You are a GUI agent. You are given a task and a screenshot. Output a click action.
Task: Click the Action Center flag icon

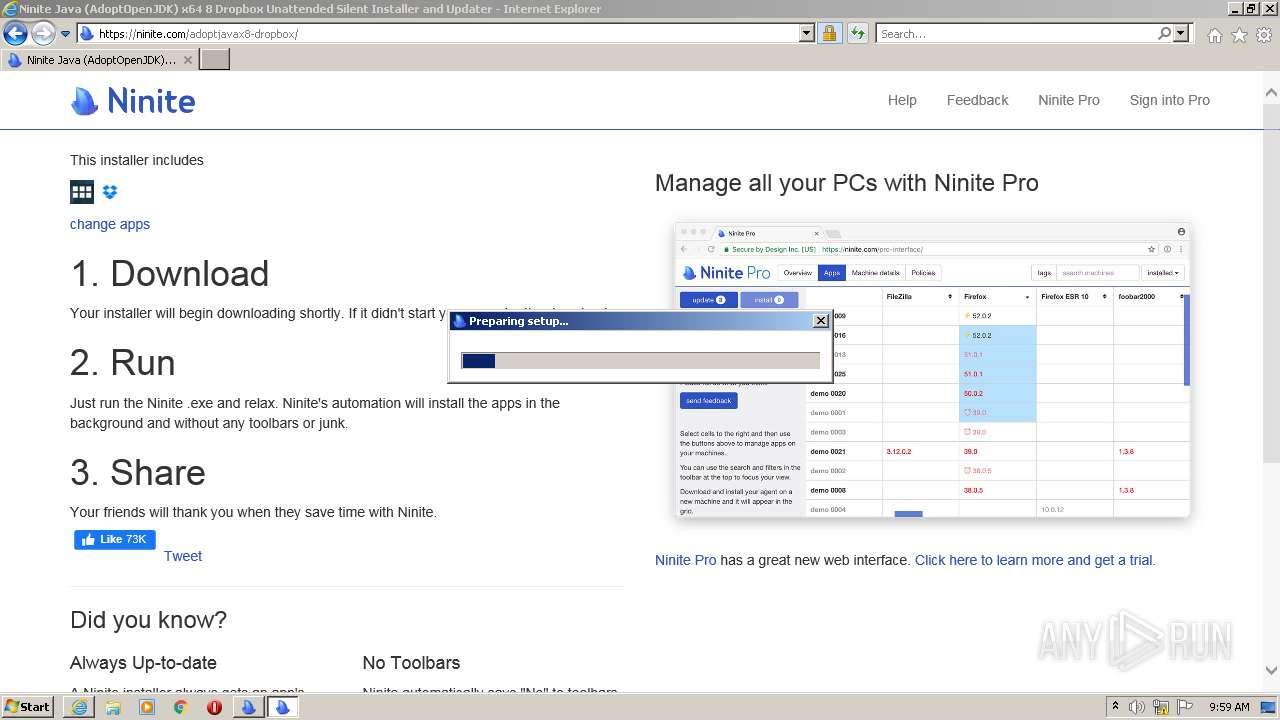[1185, 707]
